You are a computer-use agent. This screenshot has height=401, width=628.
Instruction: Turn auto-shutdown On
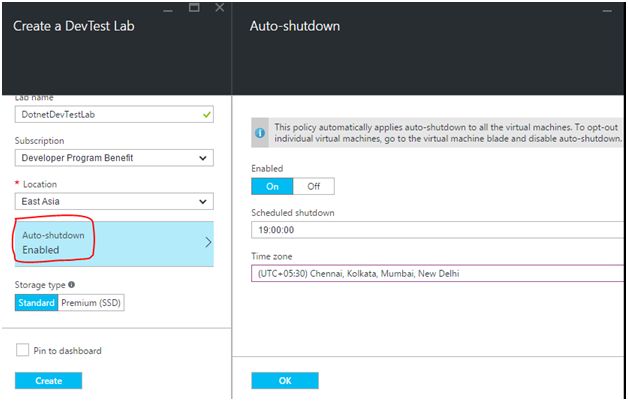272,186
